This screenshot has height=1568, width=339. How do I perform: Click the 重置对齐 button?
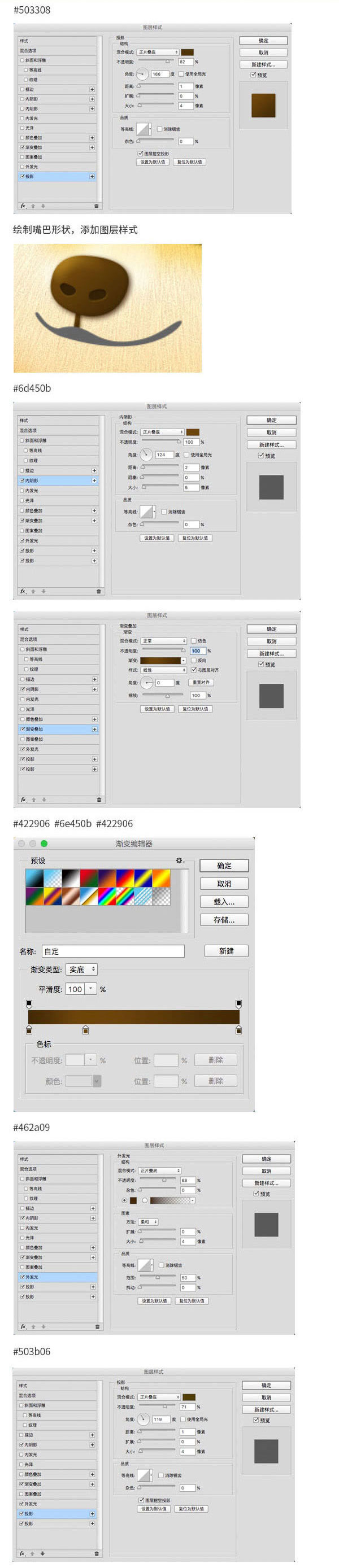[x=200, y=682]
